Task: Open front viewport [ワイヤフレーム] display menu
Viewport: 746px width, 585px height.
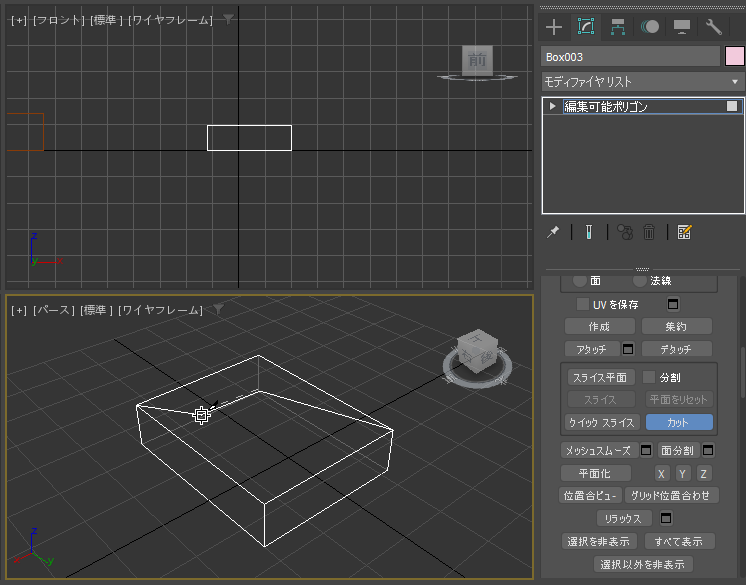Action: [x=170, y=20]
